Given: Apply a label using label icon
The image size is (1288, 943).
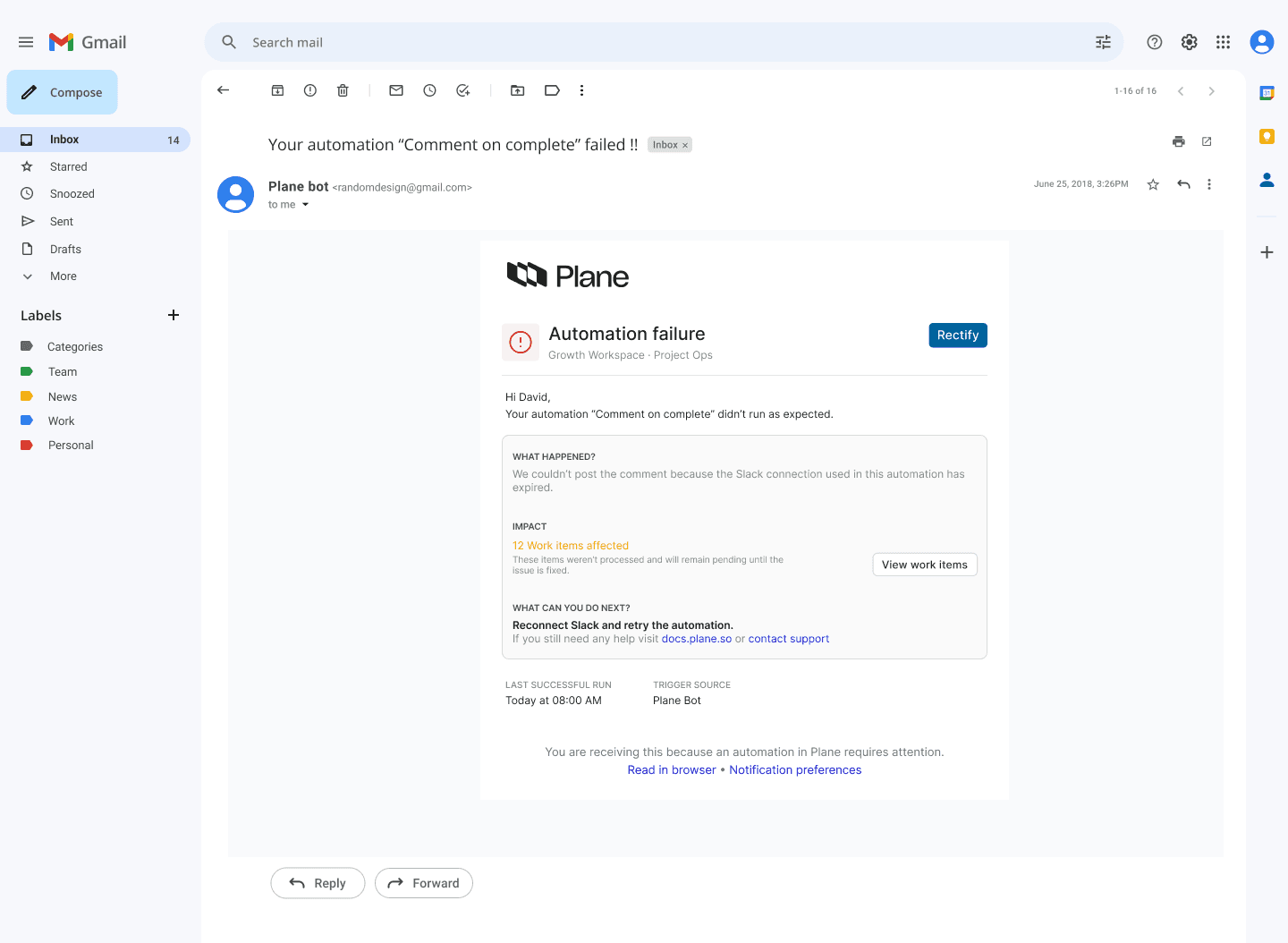Looking at the screenshot, I should 552,90.
